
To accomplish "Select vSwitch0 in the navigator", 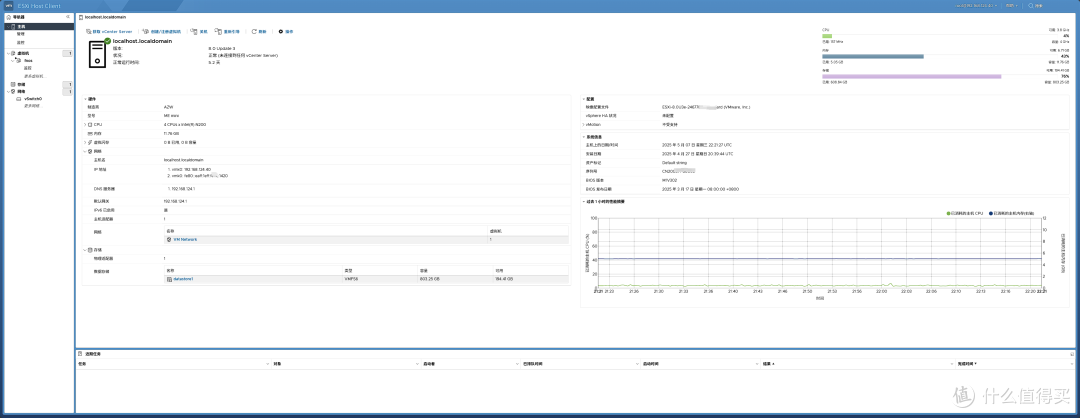I will point(33,98).
